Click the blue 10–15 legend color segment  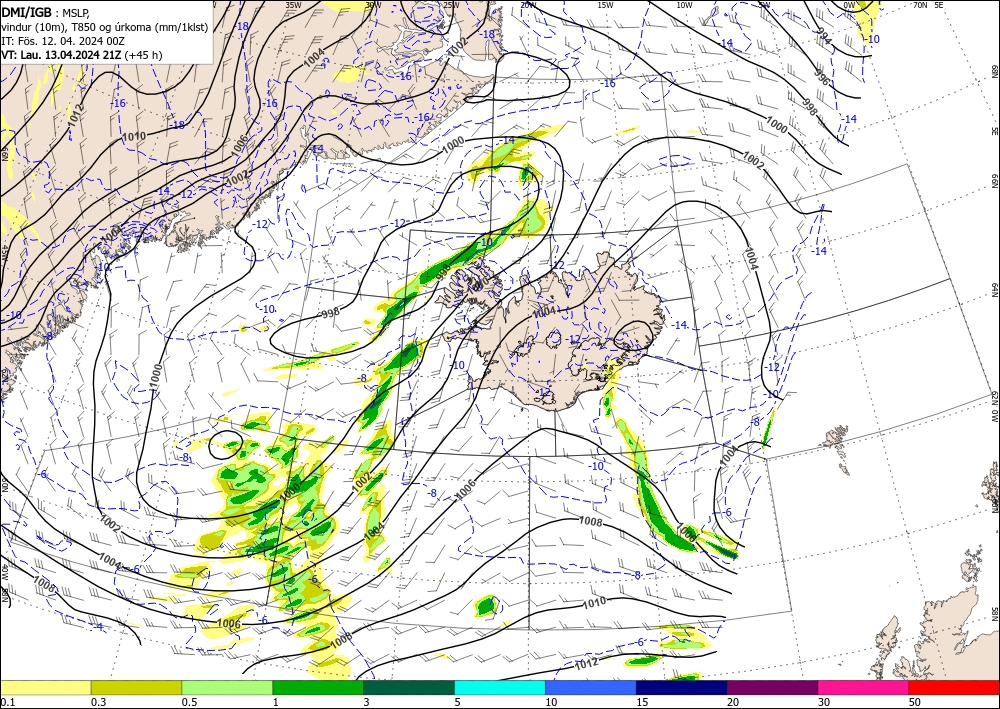591,687
